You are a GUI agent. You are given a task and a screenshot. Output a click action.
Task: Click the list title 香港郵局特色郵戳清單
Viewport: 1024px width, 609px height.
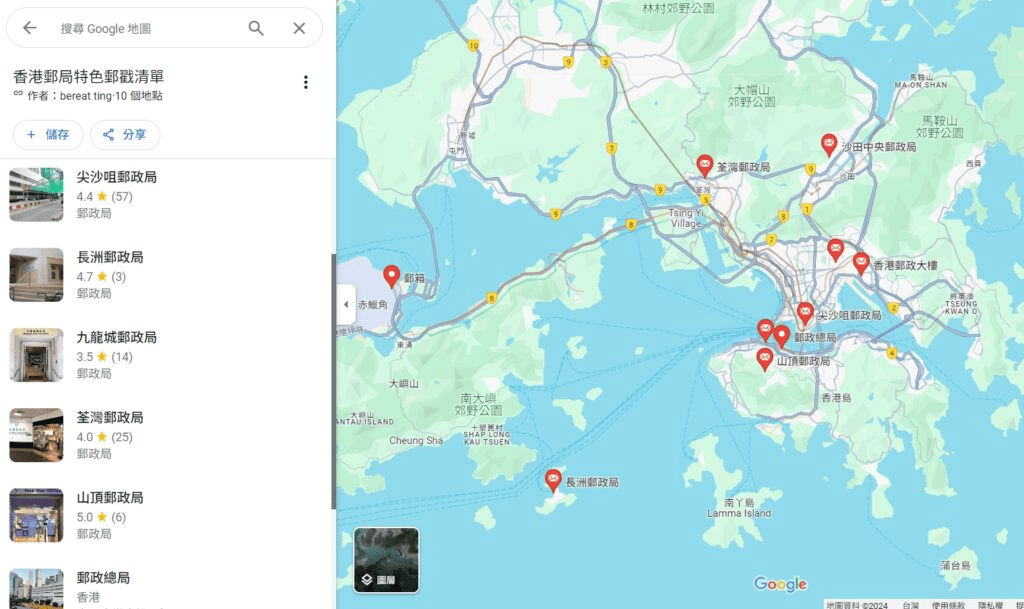click(88, 76)
